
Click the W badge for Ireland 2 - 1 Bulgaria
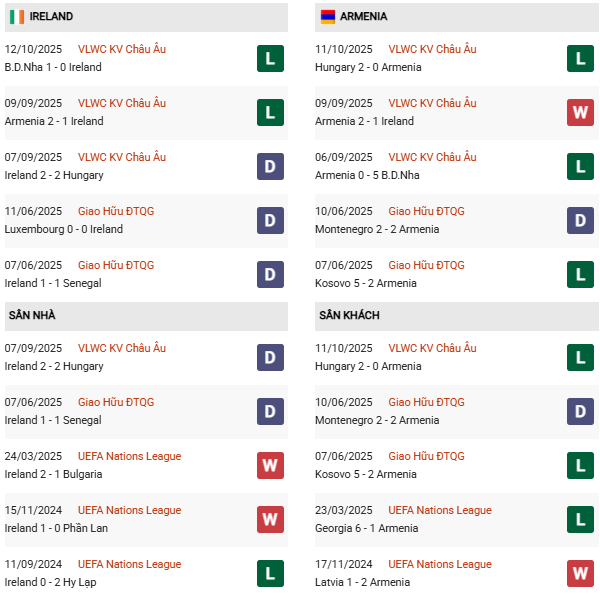pos(270,466)
